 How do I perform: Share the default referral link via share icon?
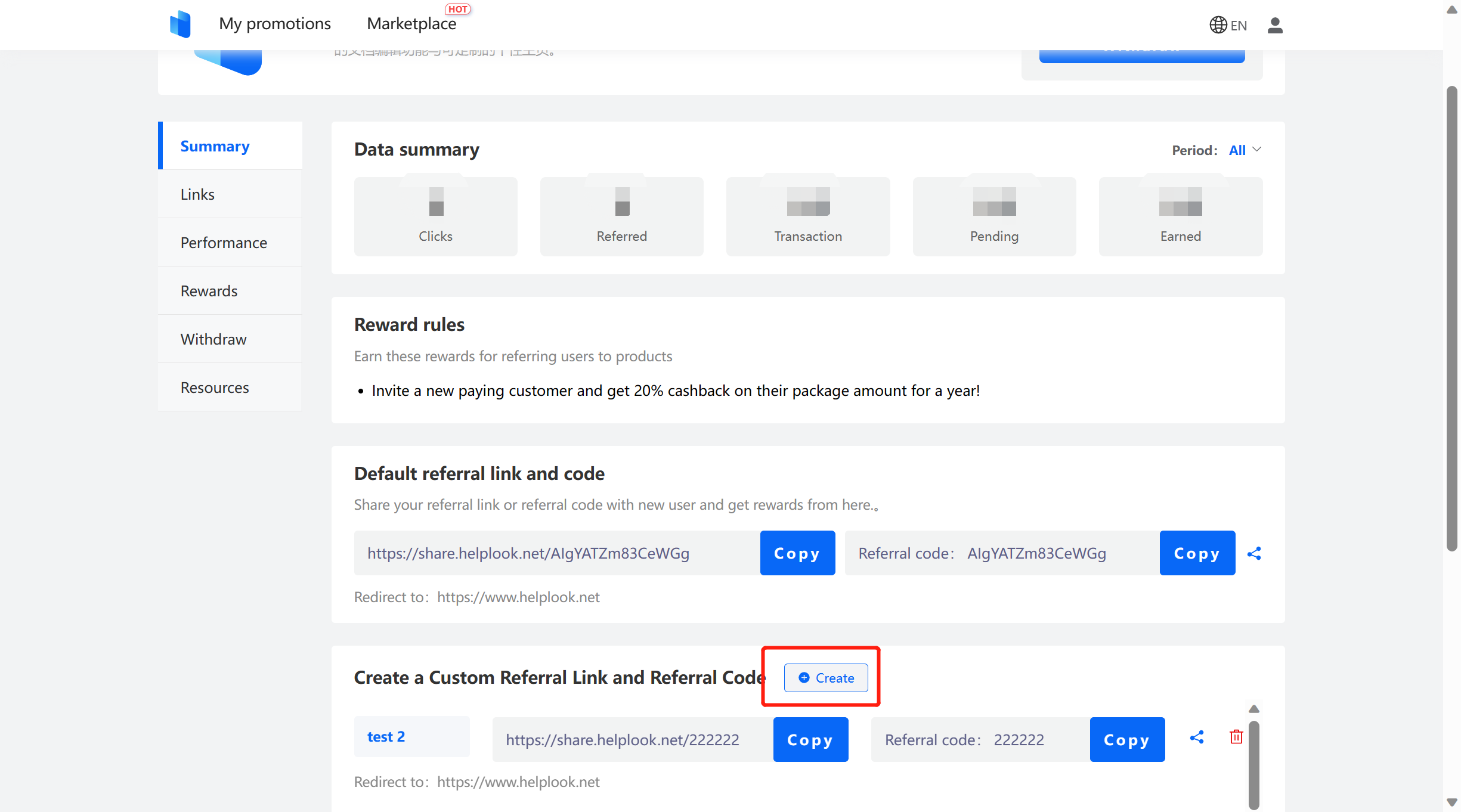point(1254,553)
